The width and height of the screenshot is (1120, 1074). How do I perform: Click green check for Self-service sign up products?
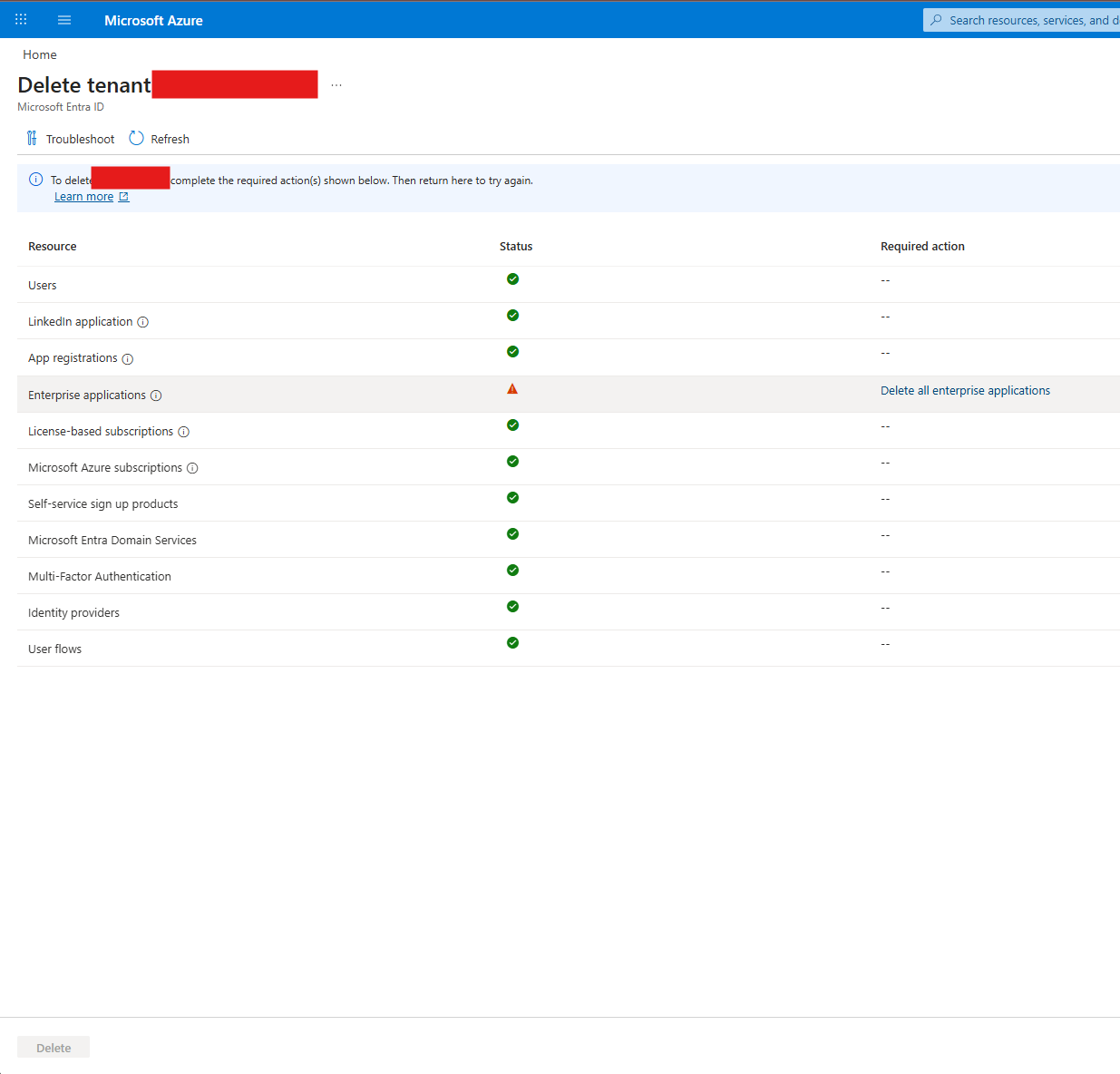pyautogui.click(x=512, y=498)
